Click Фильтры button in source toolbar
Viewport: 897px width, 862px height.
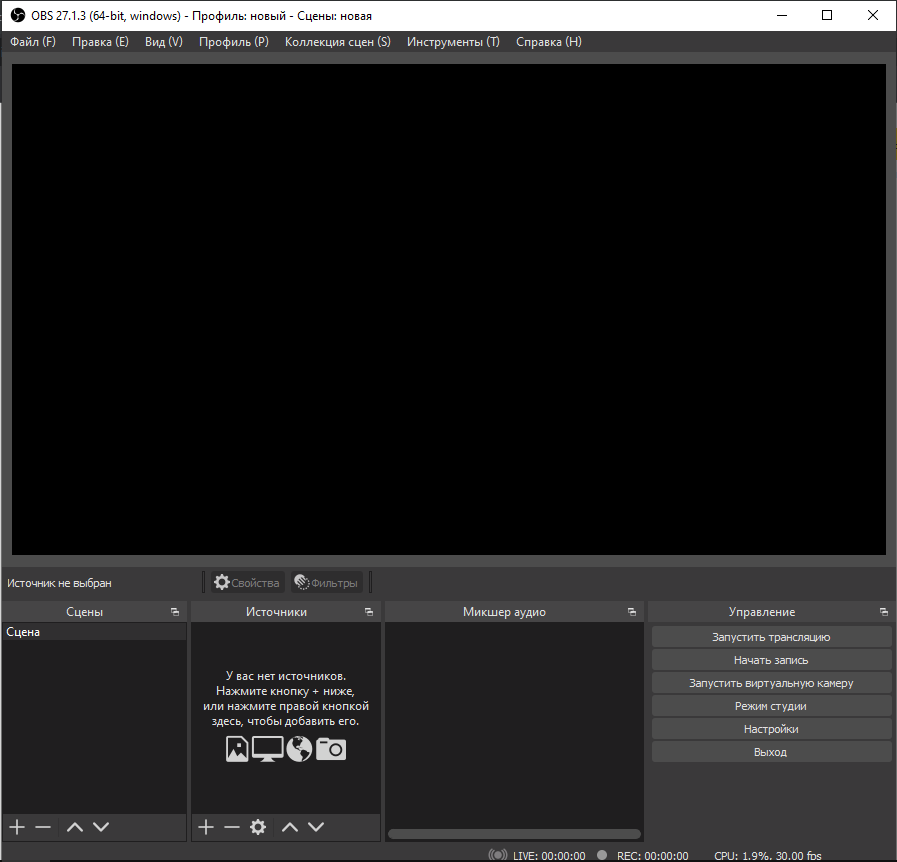tap(326, 582)
